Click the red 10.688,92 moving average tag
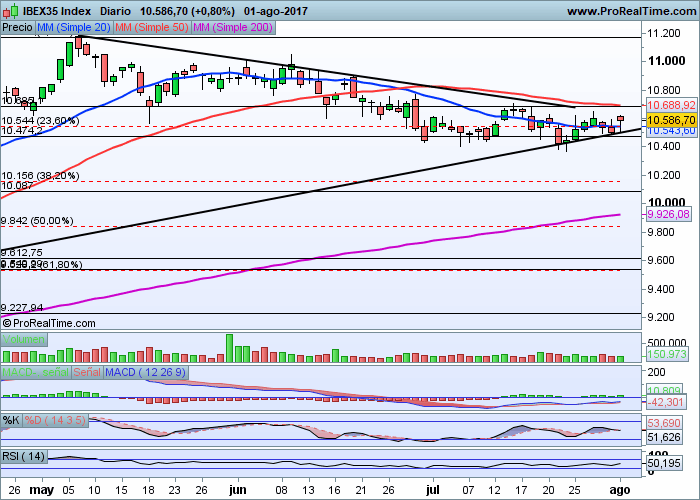This screenshot has width=700, height=500. pos(671,106)
